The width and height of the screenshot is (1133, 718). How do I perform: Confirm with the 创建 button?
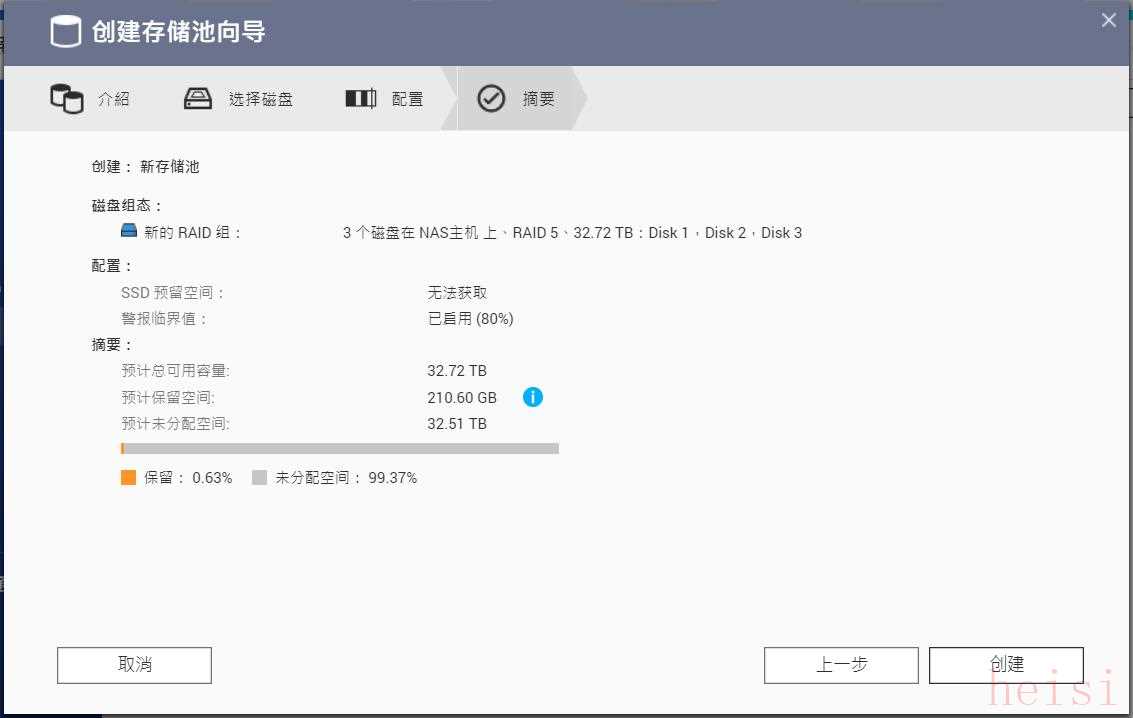[x=1006, y=665]
